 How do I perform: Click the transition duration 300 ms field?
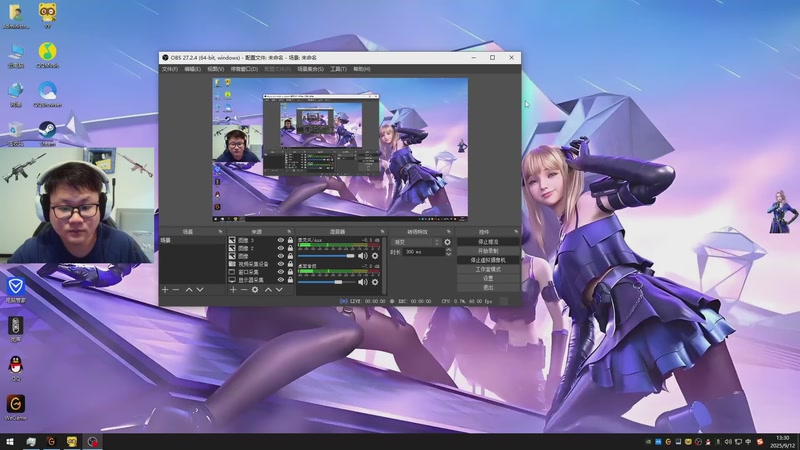coord(423,252)
